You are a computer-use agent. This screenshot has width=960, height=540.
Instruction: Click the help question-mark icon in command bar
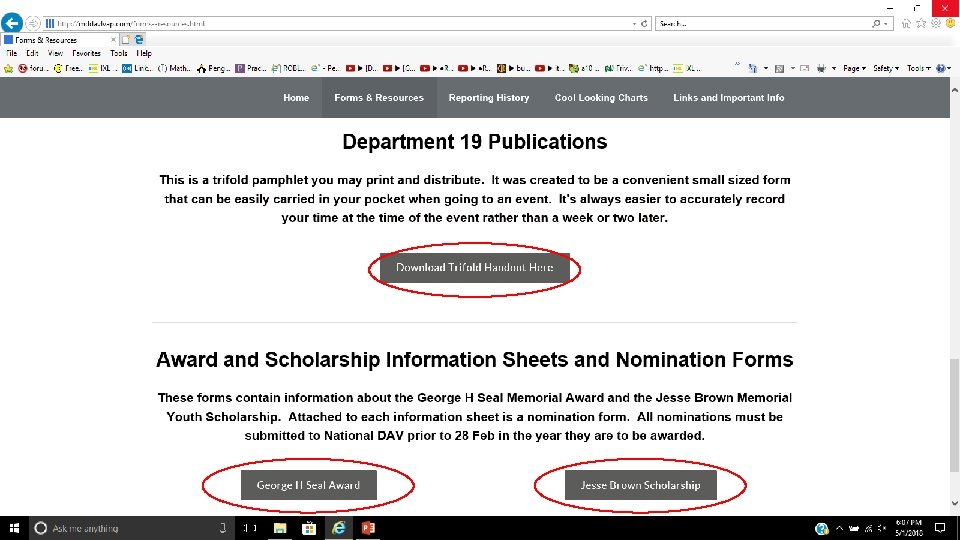[x=941, y=69]
